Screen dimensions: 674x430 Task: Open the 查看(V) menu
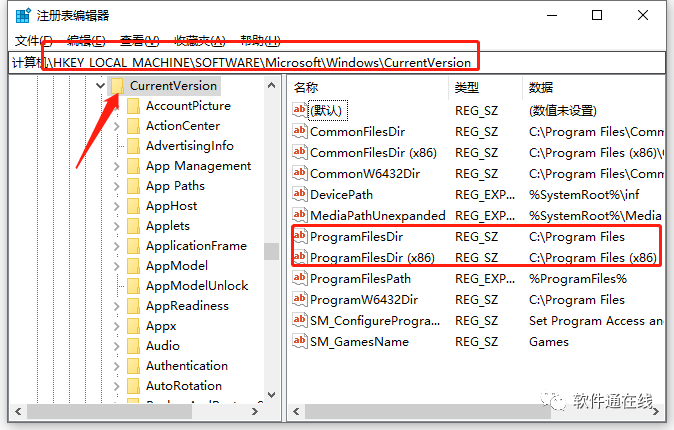pos(139,41)
